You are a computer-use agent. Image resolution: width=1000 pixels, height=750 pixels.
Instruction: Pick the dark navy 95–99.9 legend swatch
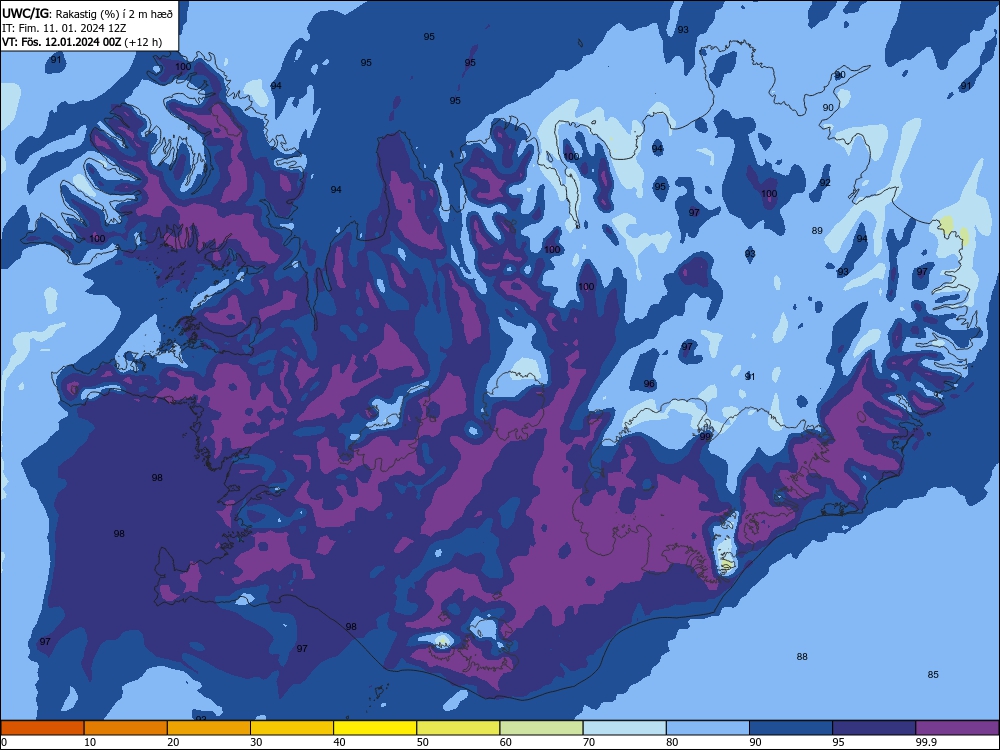pyautogui.click(x=874, y=728)
